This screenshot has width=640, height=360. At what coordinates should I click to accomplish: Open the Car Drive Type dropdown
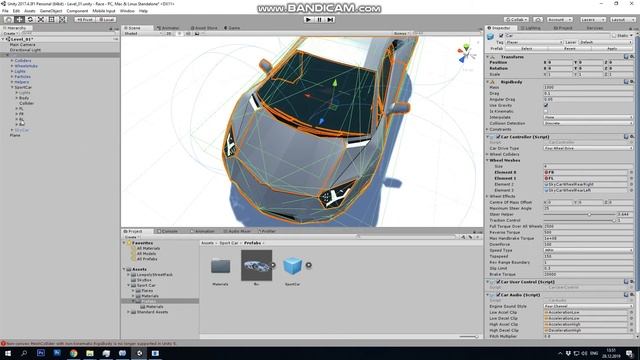pos(588,148)
